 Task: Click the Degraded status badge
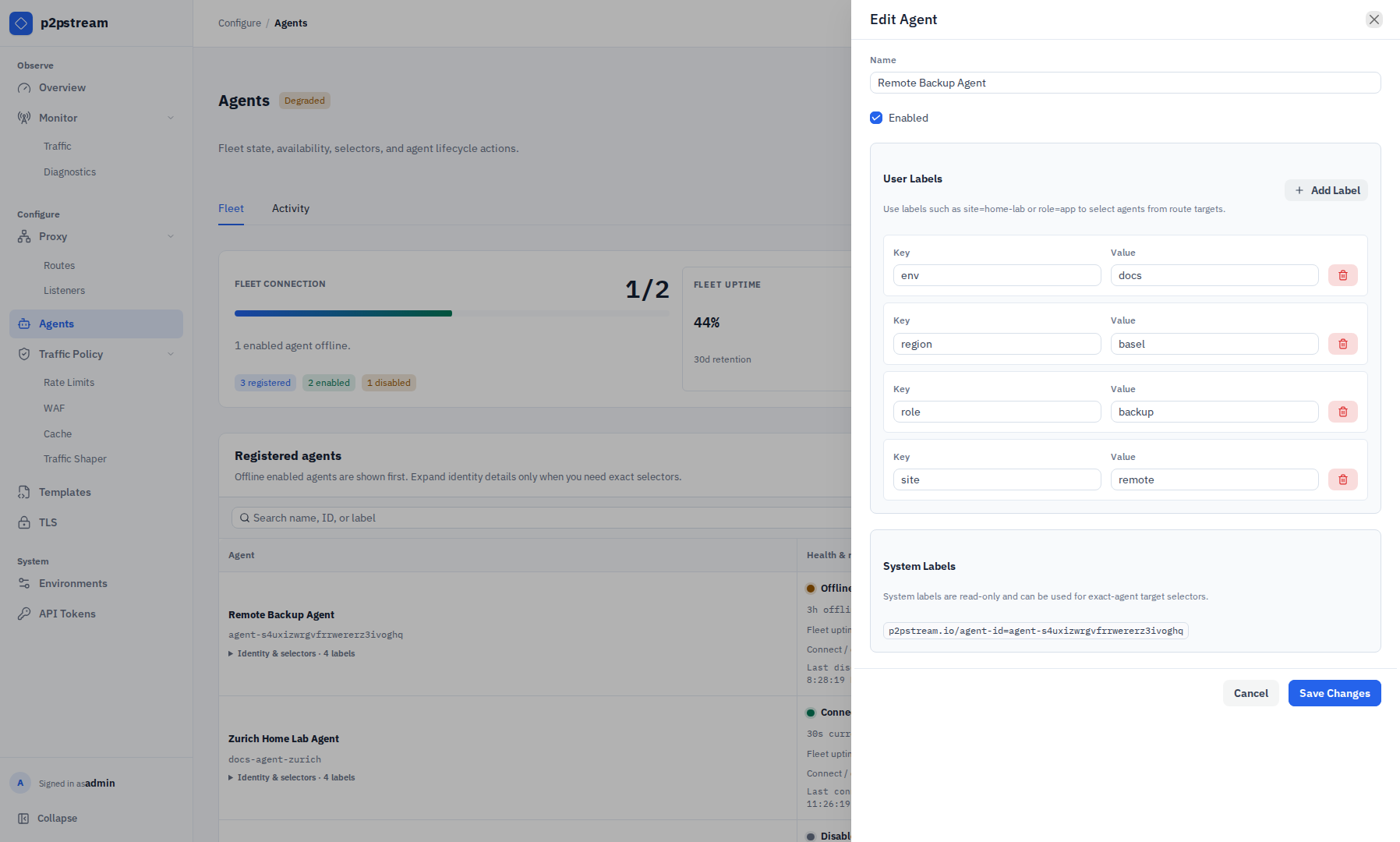(x=305, y=101)
